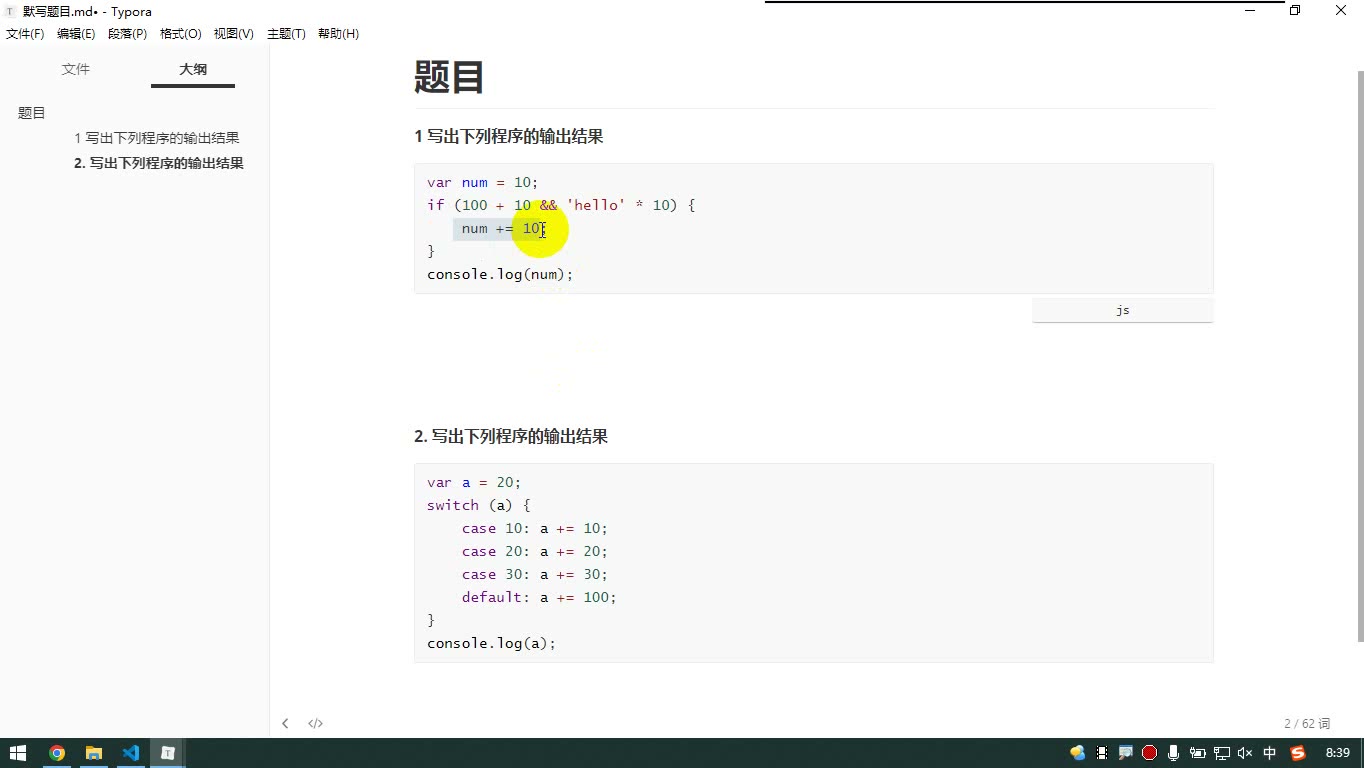
Task: Open the 格式(O) menu
Action: [x=180, y=34]
